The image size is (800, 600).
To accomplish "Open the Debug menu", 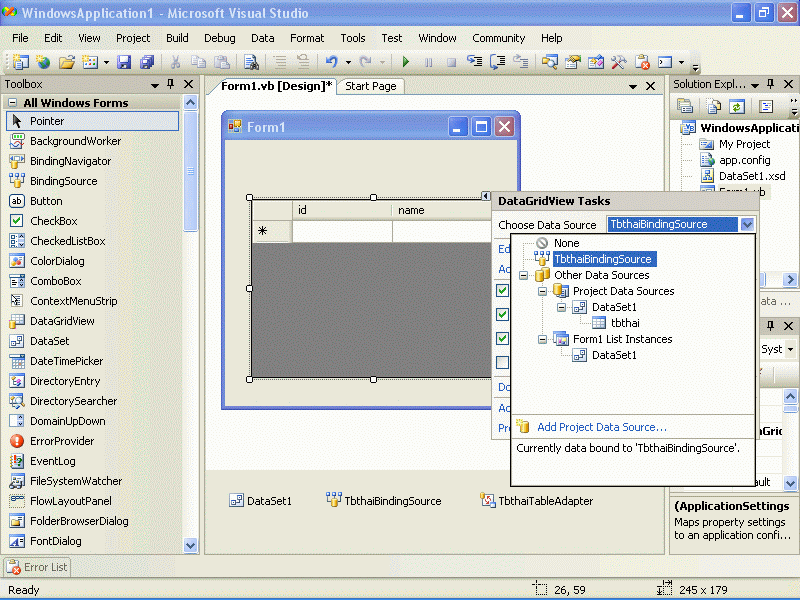I will (x=220, y=38).
